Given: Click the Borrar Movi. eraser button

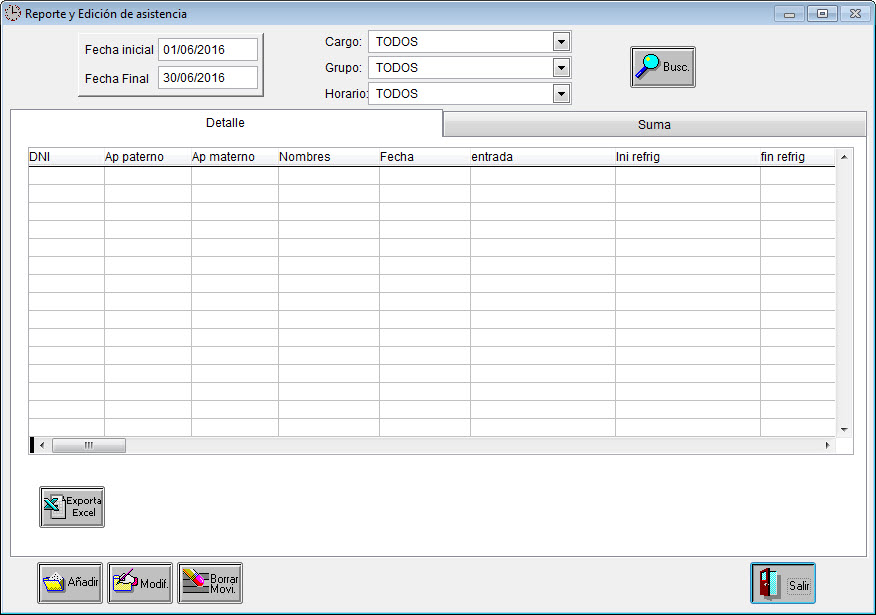Looking at the screenshot, I should point(210,583).
